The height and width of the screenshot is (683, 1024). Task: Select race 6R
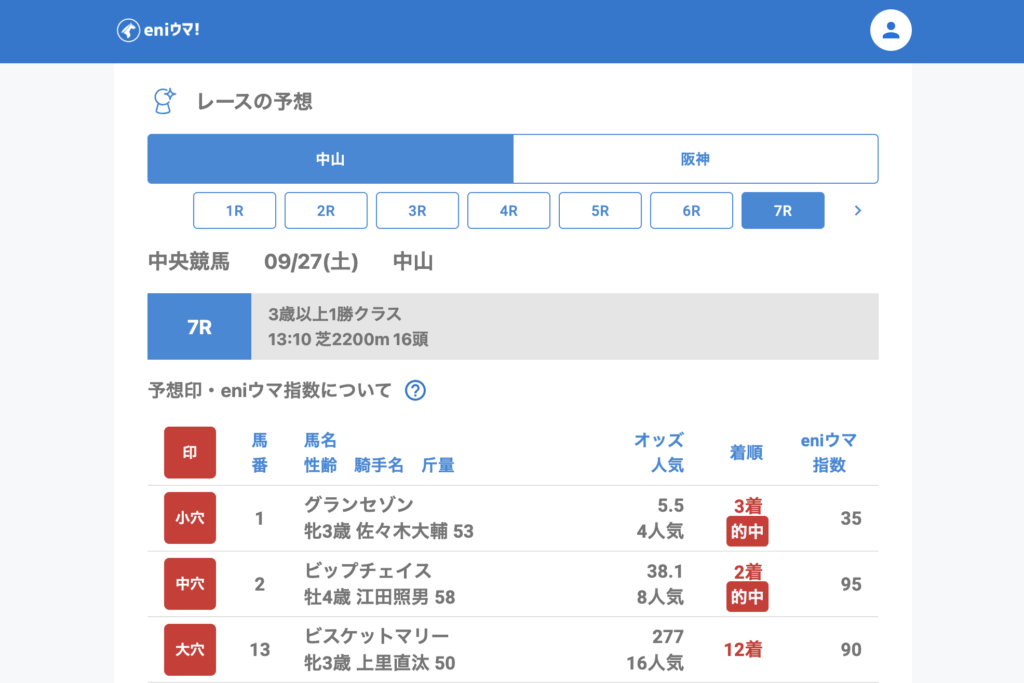(x=691, y=211)
